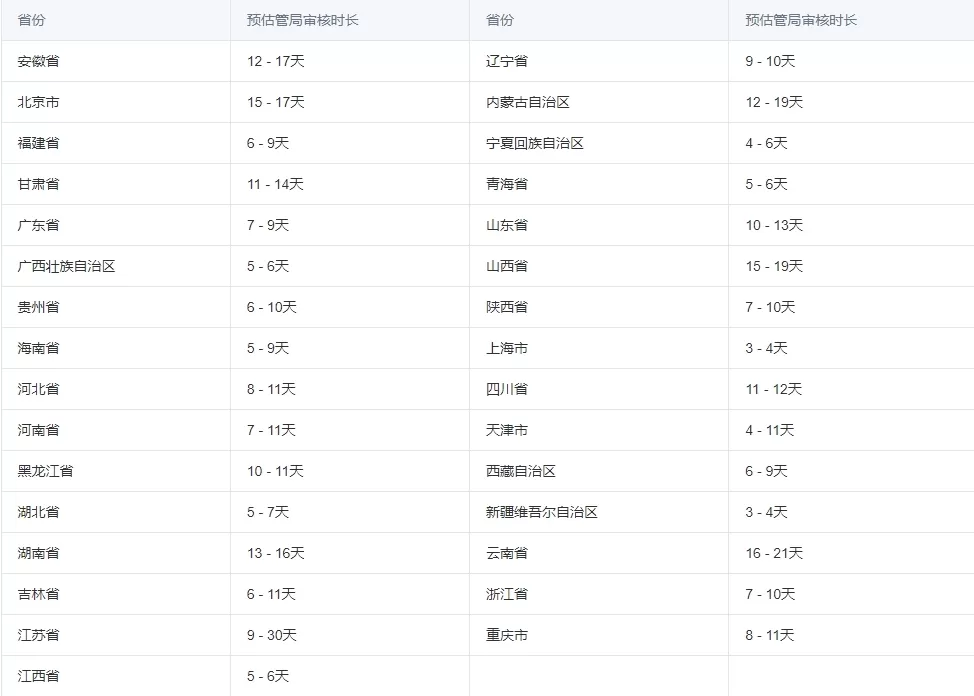Image resolution: width=974 pixels, height=696 pixels.
Task: Select the 13 - 16天 value for 湖南省
Action: (276, 553)
